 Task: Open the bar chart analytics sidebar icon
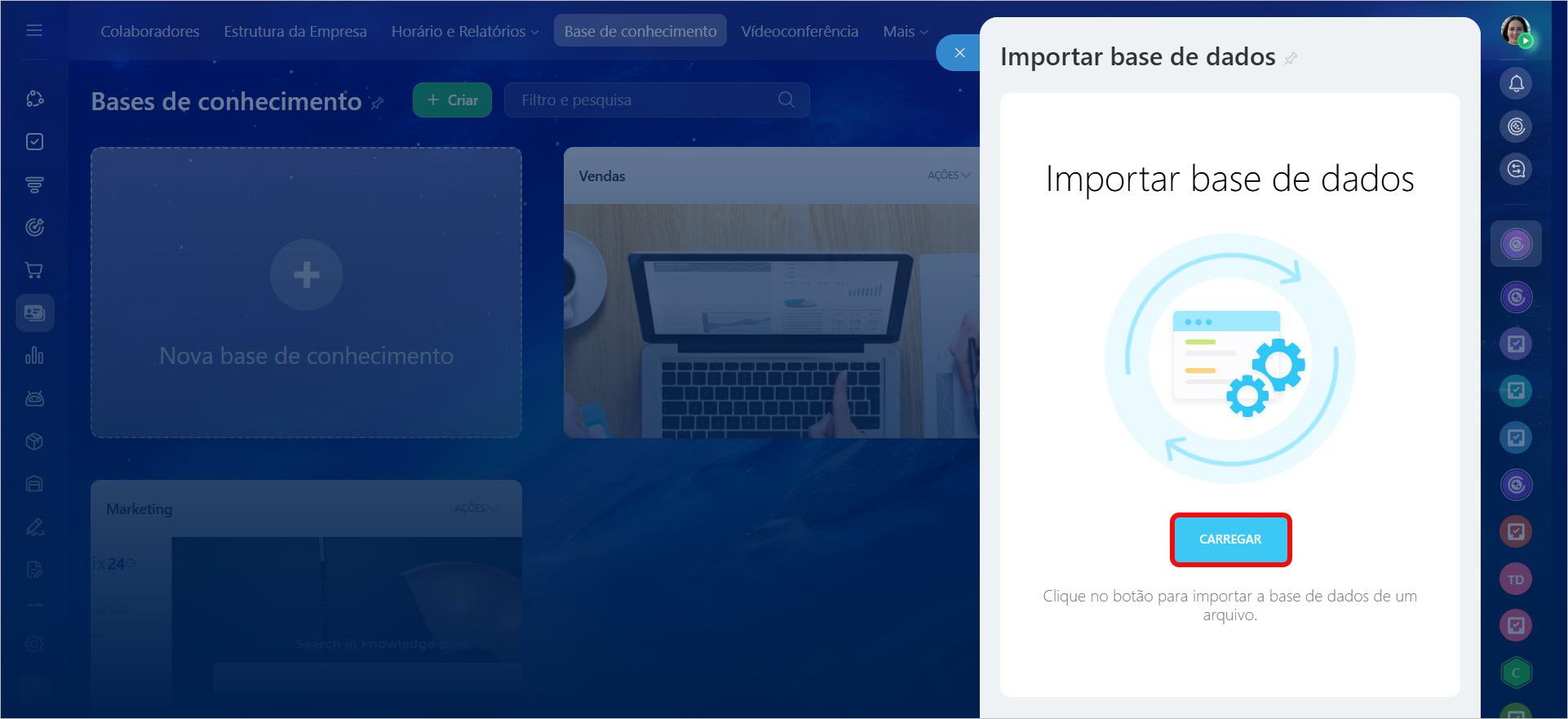34,356
